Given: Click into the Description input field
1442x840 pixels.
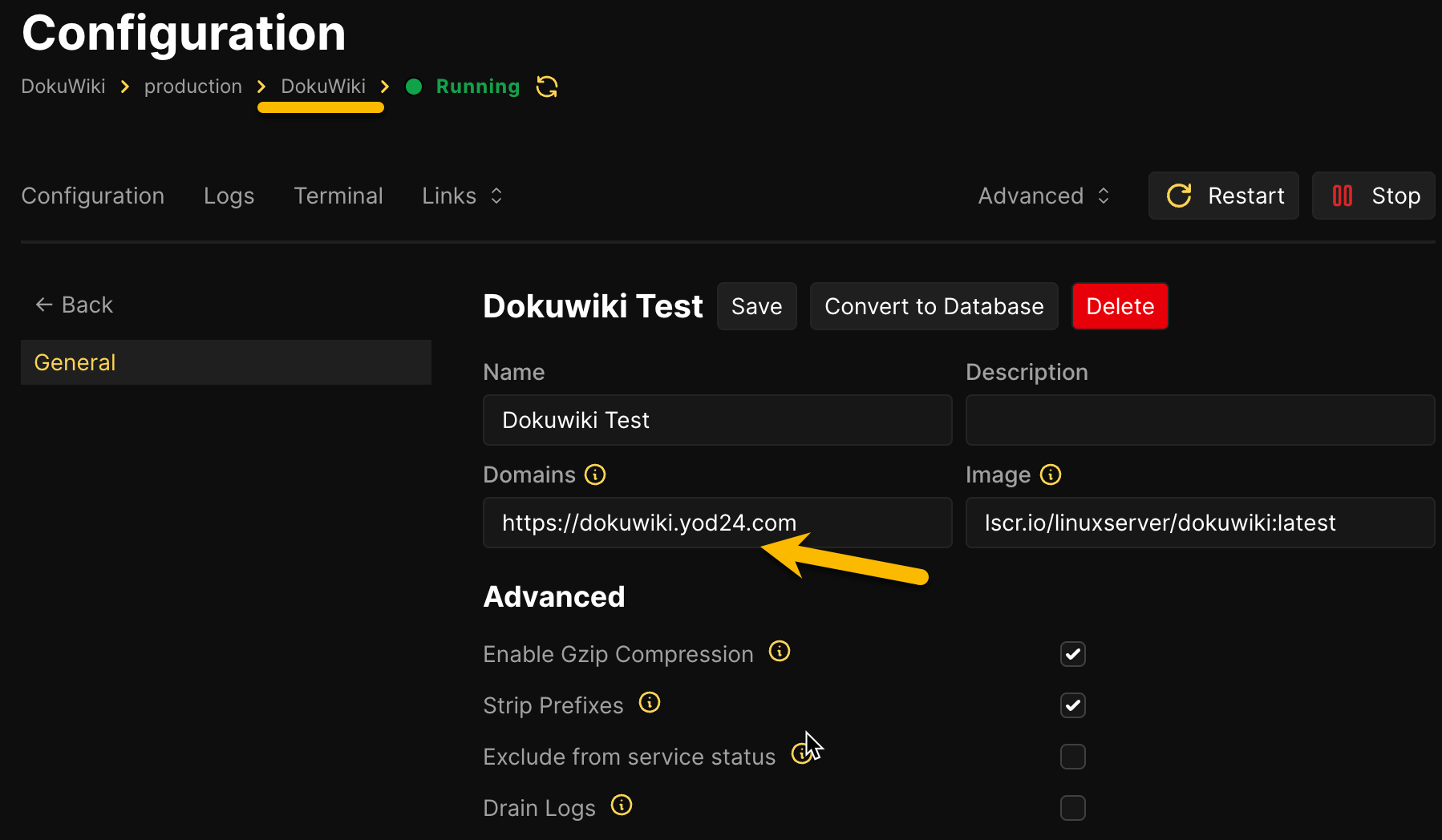Looking at the screenshot, I should coord(1200,420).
